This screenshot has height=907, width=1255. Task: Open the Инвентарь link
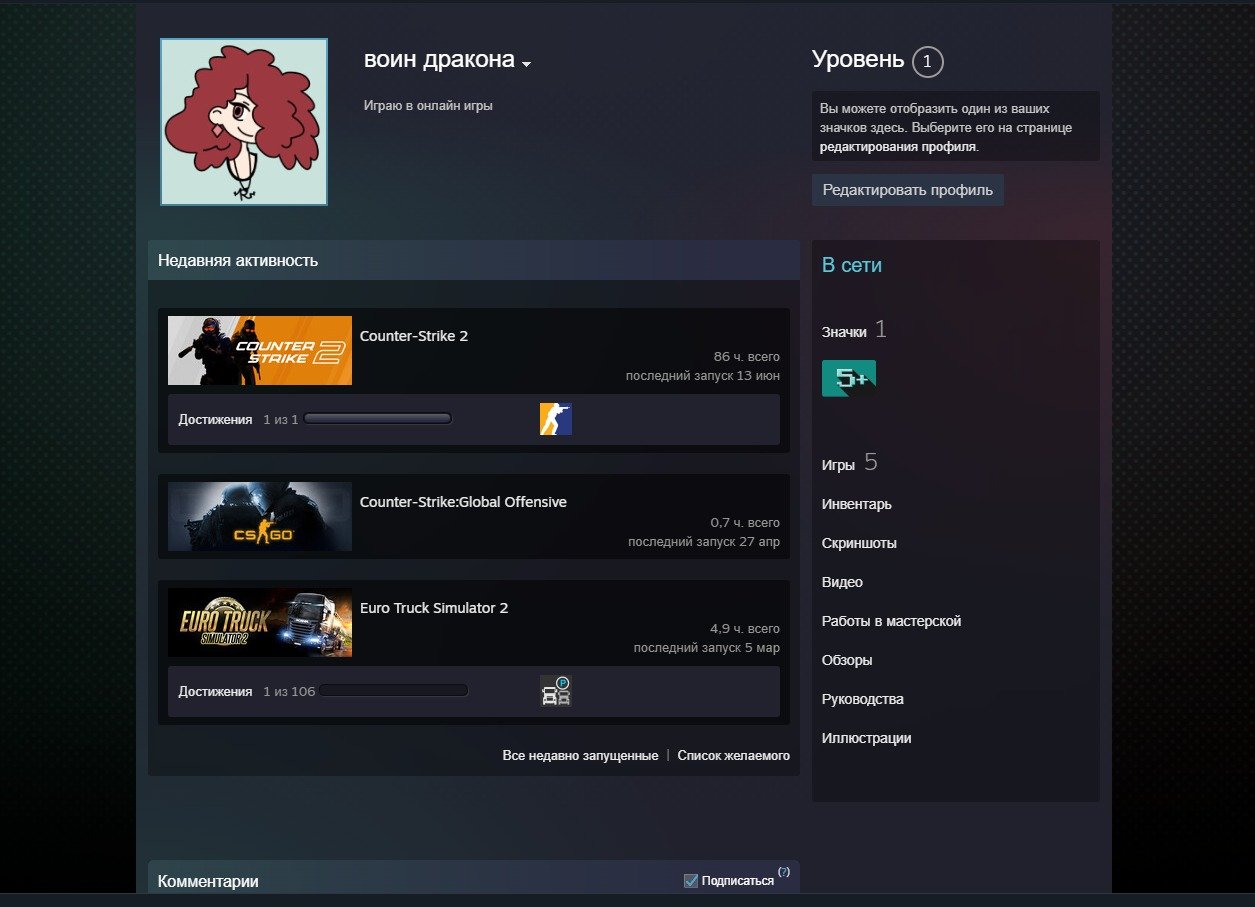point(857,504)
